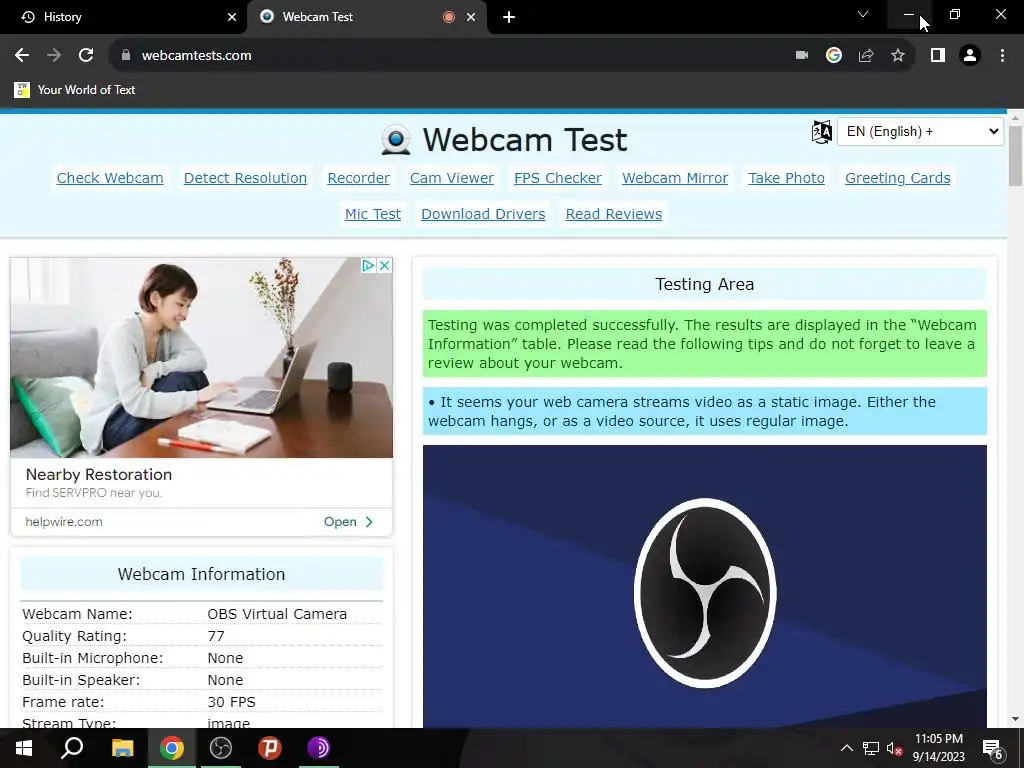Close the Webcam Test tab
This screenshot has height=768, width=1024.
[x=471, y=17]
